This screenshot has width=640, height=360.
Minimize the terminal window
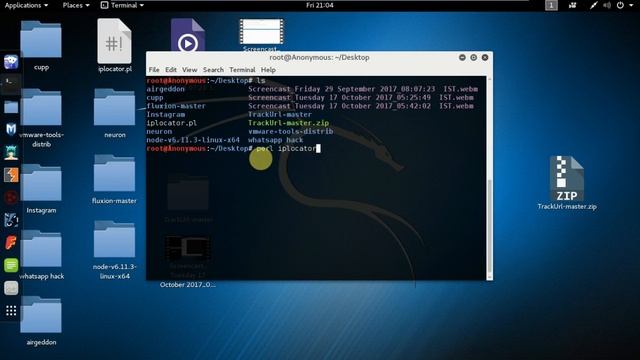(x=462, y=58)
